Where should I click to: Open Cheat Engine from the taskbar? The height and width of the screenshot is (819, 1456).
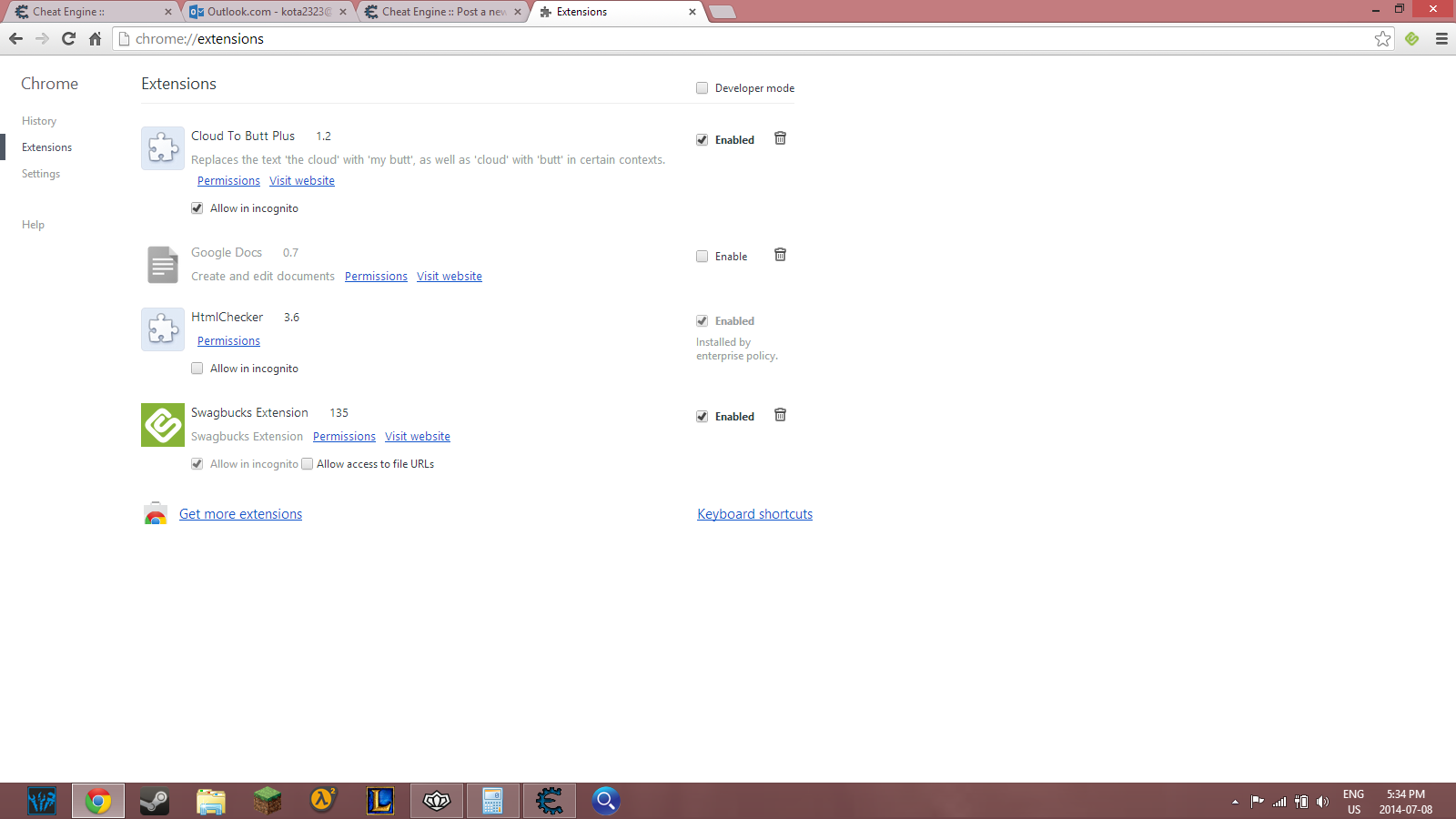pyautogui.click(x=549, y=801)
